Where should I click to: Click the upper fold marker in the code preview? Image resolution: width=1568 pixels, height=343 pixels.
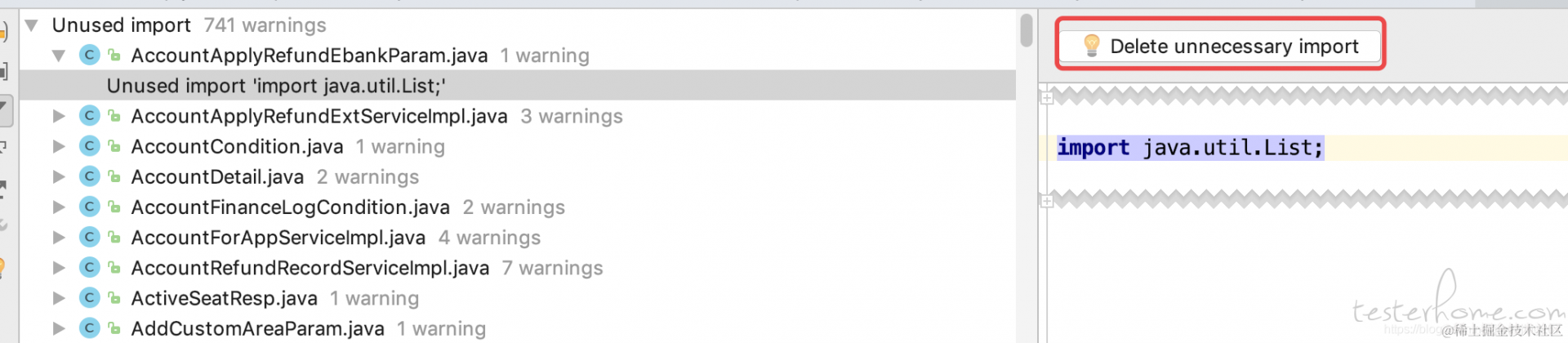(1047, 98)
